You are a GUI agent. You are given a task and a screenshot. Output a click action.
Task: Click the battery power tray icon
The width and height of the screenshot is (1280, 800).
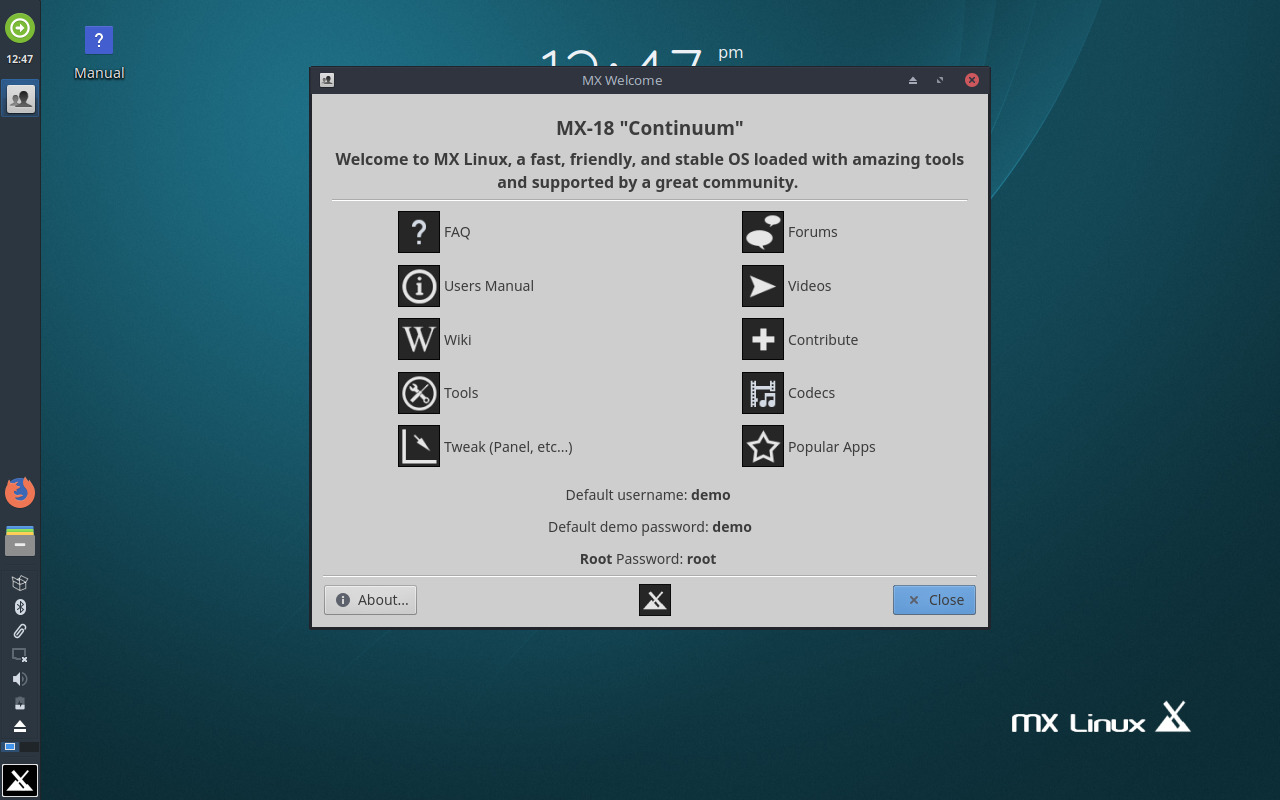[20, 703]
